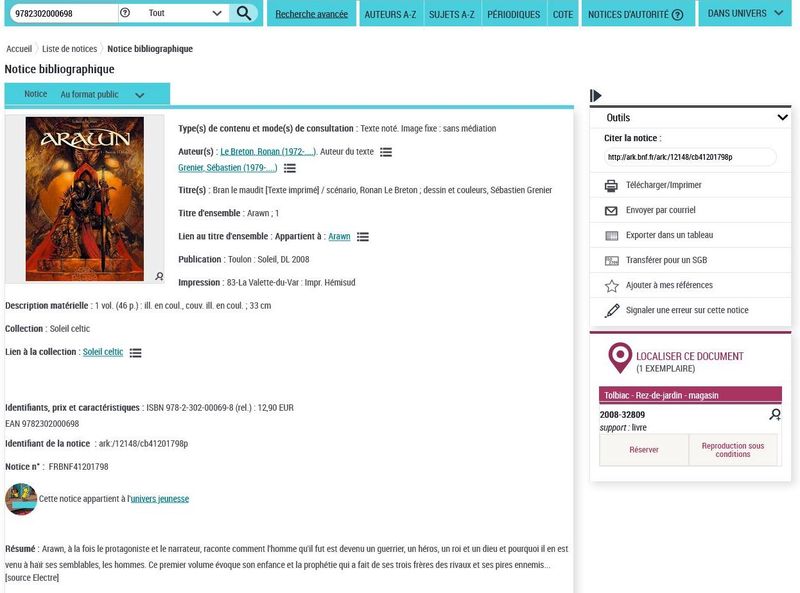Click the magnifier icon beside call number 2008-32809

click(x=774, y=414)
